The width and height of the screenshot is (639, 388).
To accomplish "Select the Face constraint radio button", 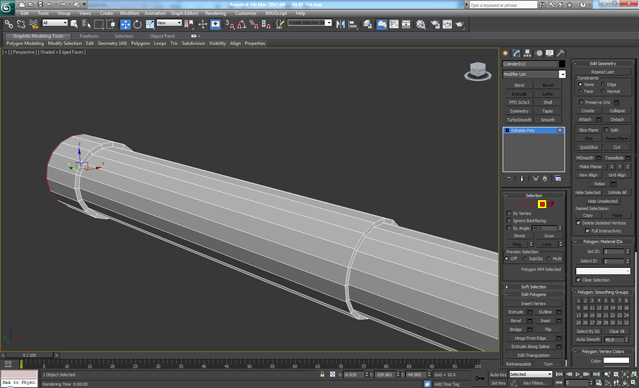I will [580, 91].
